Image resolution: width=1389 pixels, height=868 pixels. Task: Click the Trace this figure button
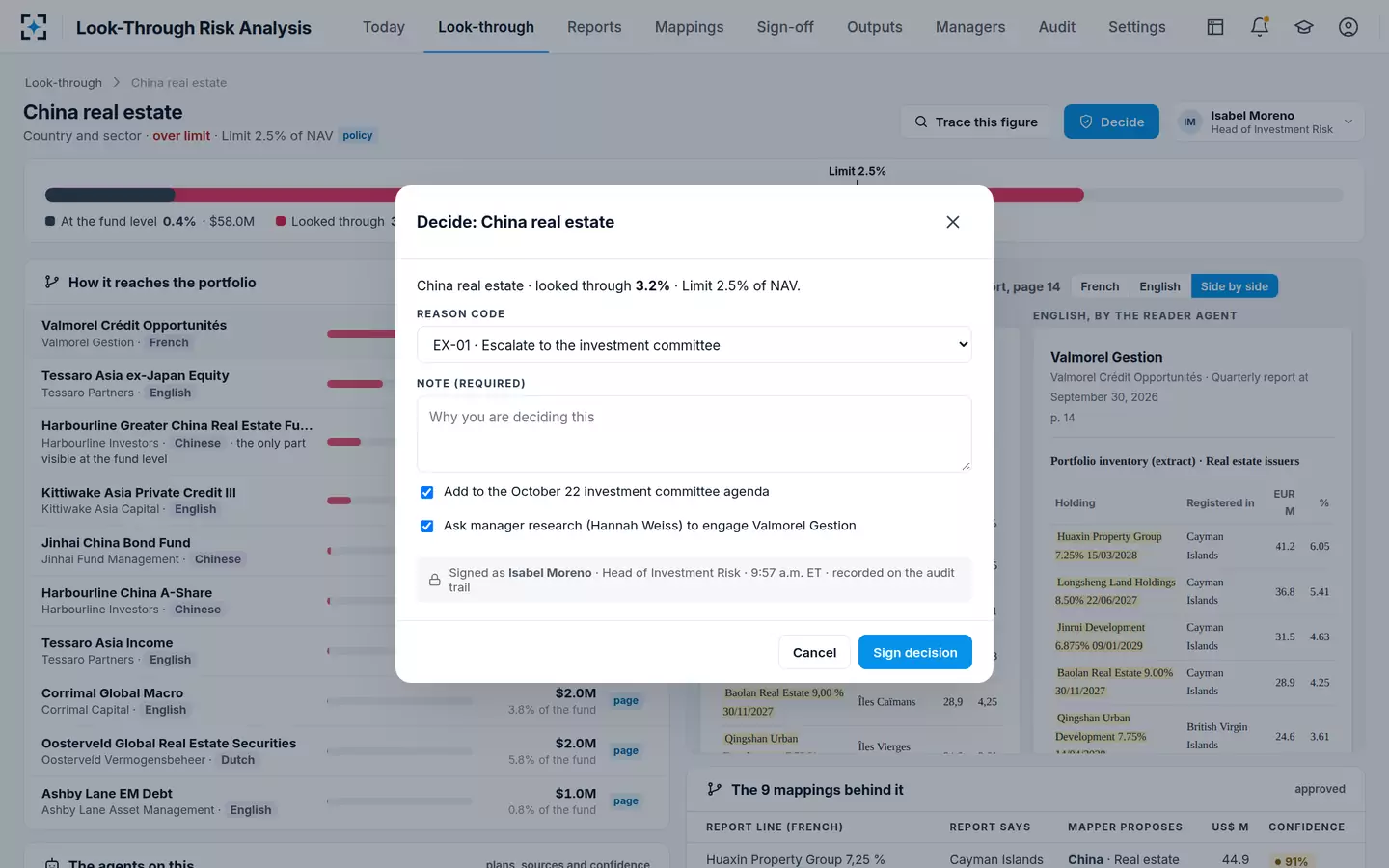(x=976, y=122)
